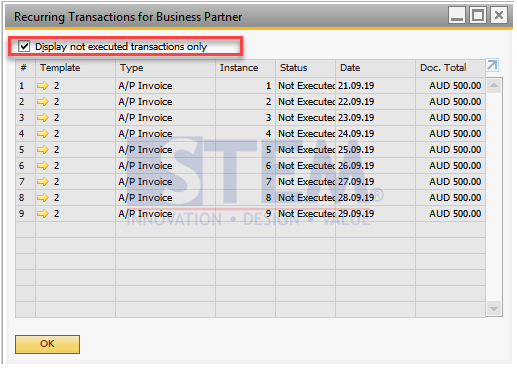The width and height of the screenshot is (517, 369).
Task: Click the Doc. Total column header
Action: coord(450,68)
